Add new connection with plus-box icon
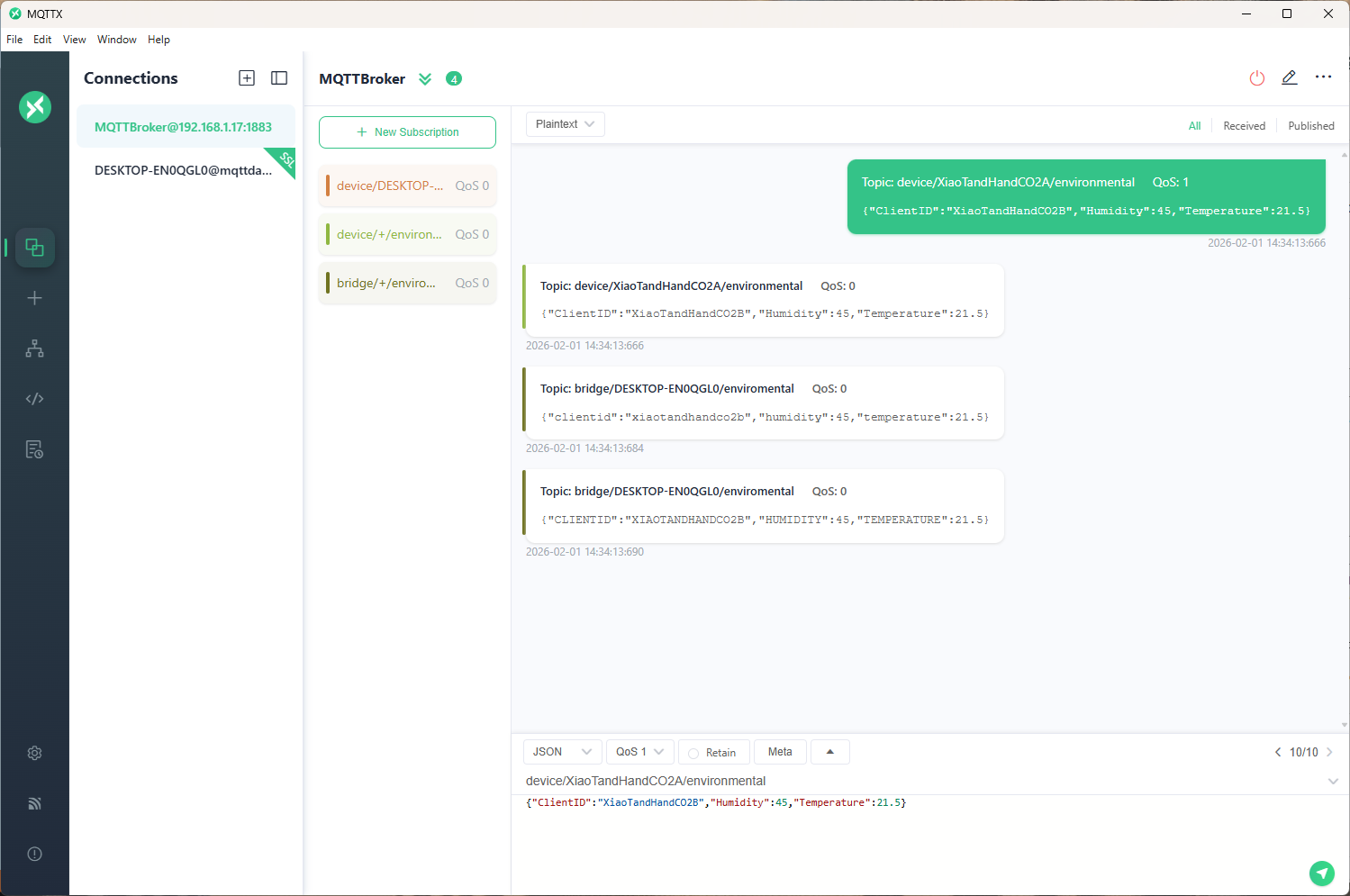 coord(247,78)
